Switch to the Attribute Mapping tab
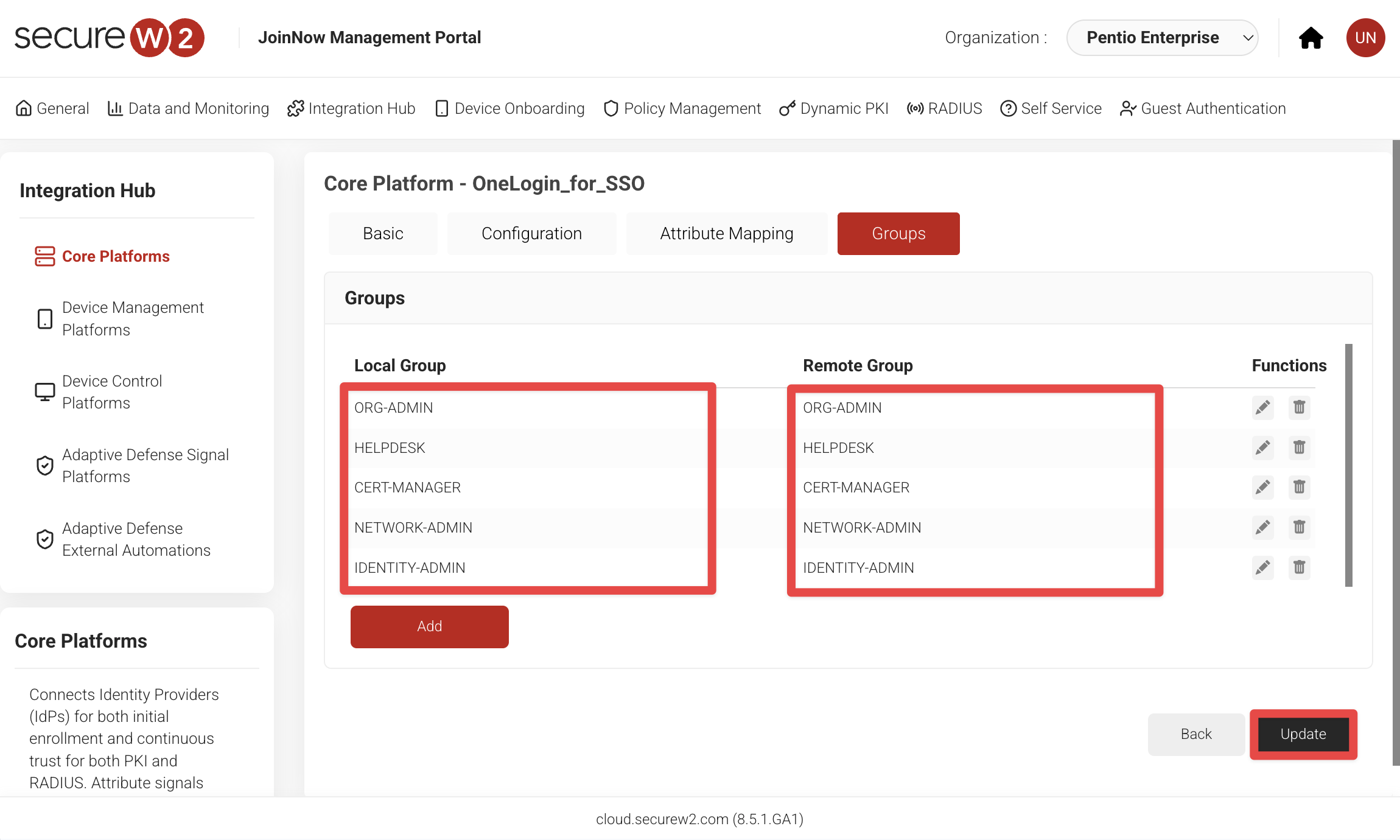 coord(727,234)
